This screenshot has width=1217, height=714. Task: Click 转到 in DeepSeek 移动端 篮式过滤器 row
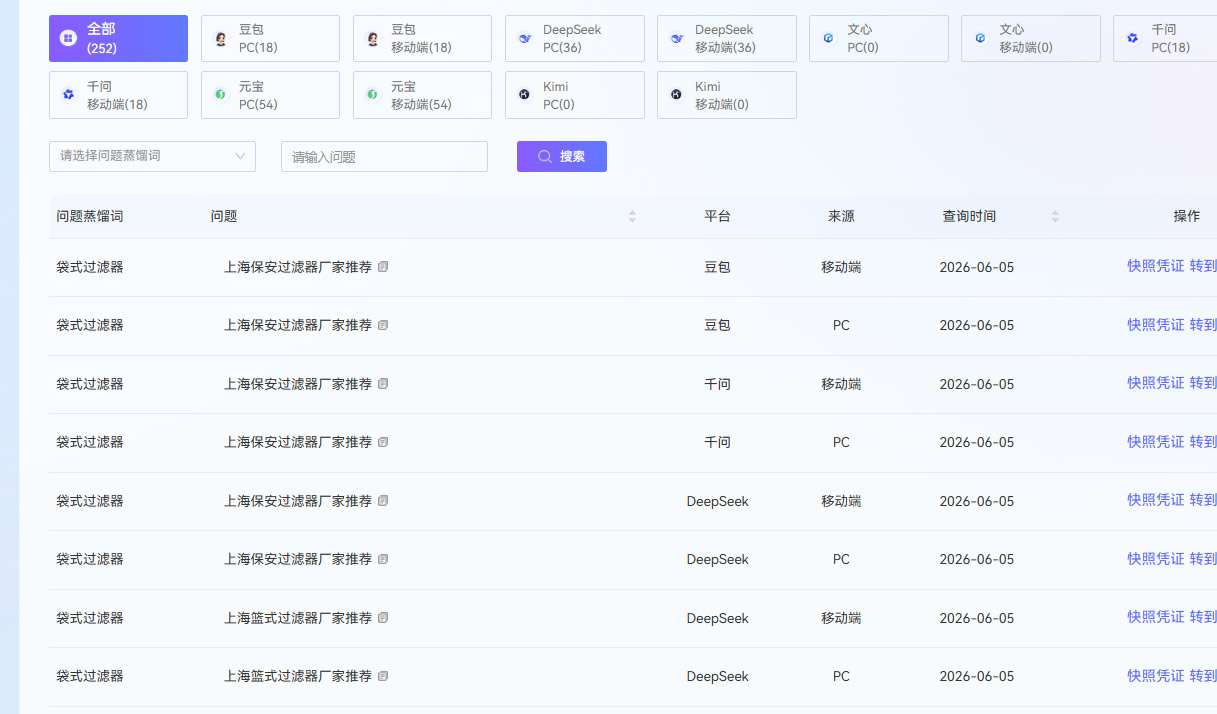coord(1203,617)
